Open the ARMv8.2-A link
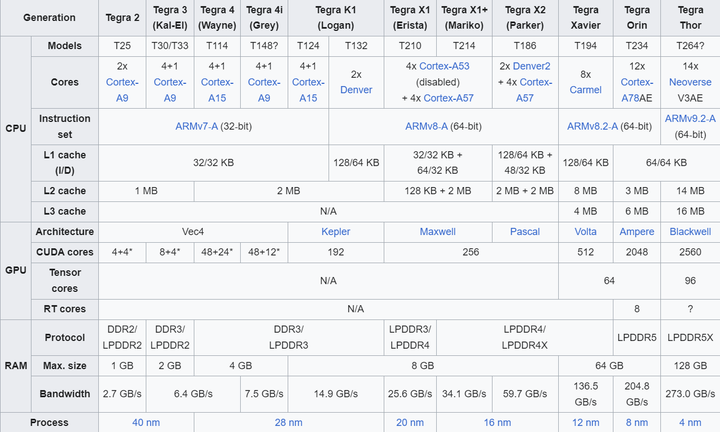The height and width of the screenshot is (432, 720). (592, 126)
